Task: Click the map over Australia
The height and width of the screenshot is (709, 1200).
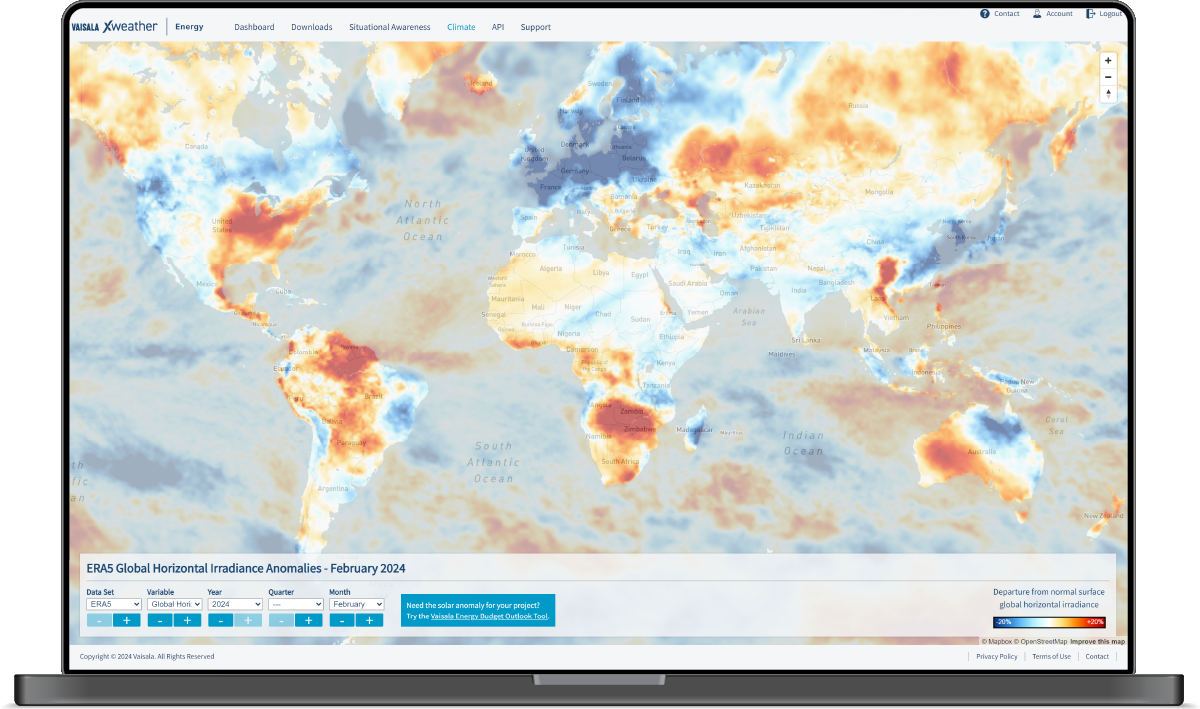Action: pyautogui.click(x=982, y=452)
